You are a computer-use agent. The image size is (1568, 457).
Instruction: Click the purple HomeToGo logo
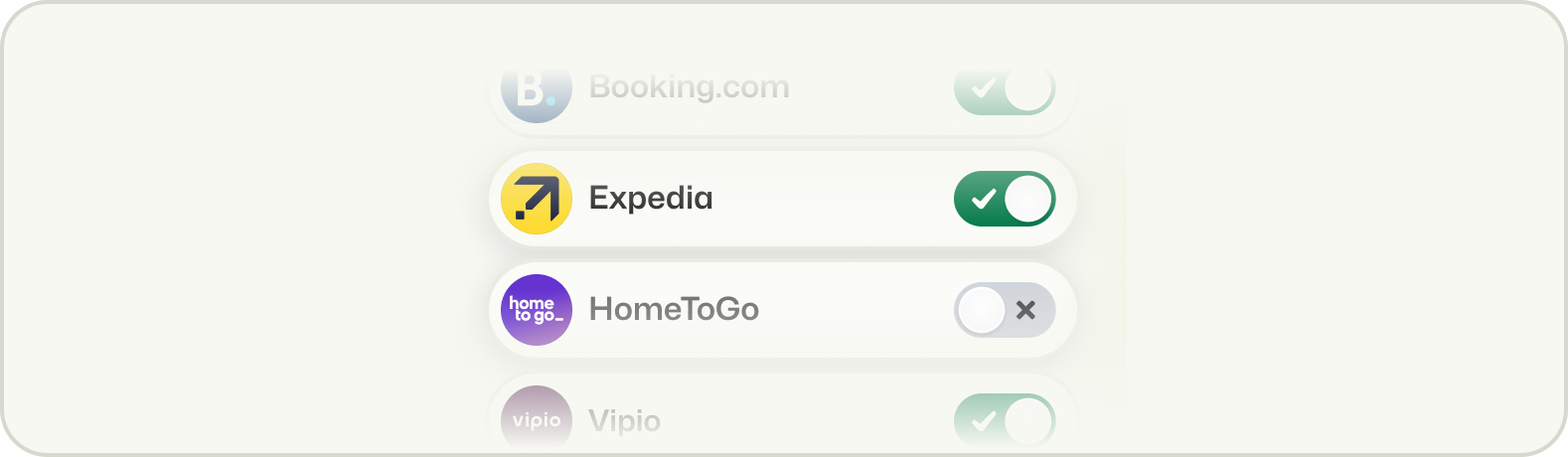click(x=537, y=310)
